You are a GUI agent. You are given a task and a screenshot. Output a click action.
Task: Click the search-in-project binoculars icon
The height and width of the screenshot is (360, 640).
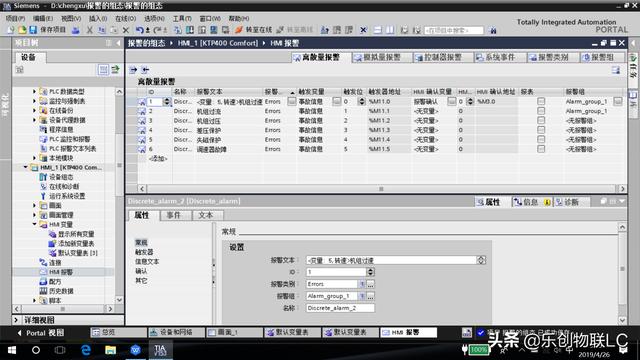click(493, 30)
